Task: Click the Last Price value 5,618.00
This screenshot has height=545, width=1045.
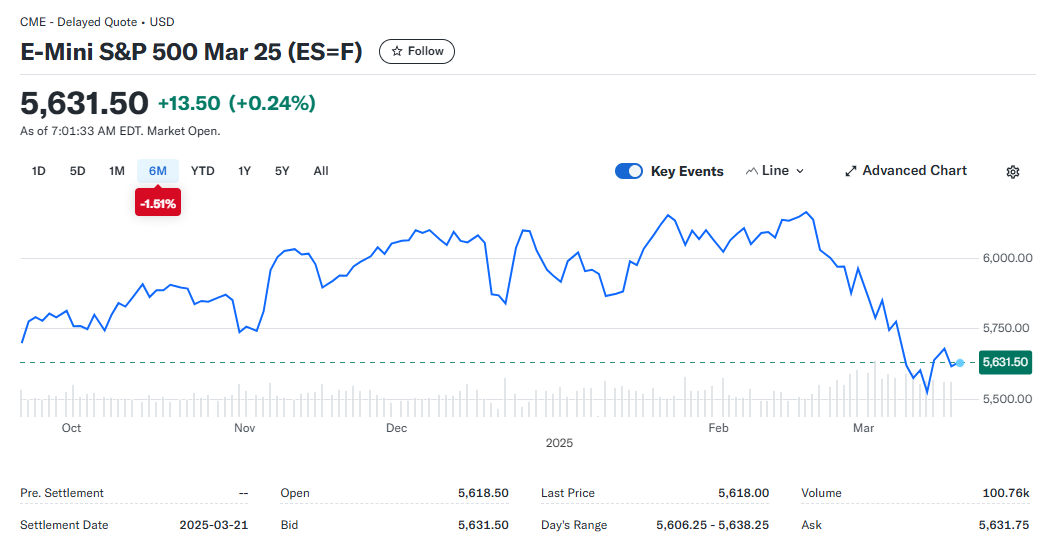Action: (x=744, y=493)
